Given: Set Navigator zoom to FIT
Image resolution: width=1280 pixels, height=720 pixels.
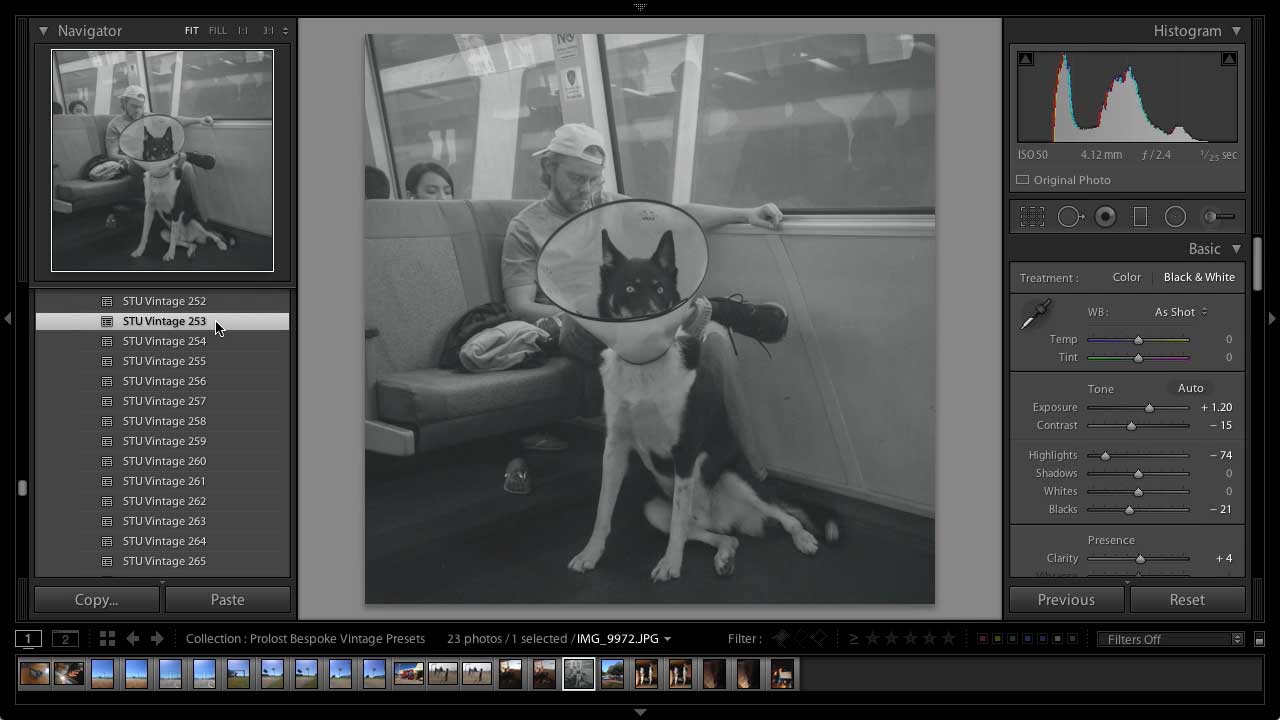Looking at the screenshot, I should tap(191, 31).
